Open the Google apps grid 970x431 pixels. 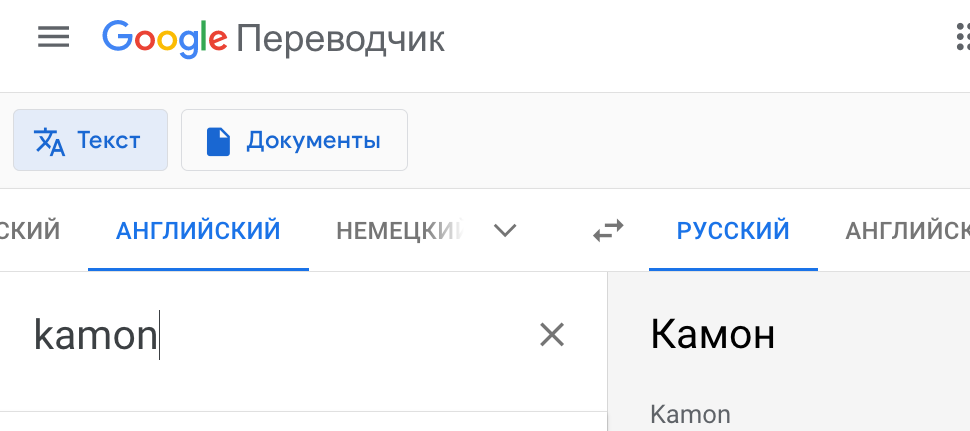(x=960, y=38)
